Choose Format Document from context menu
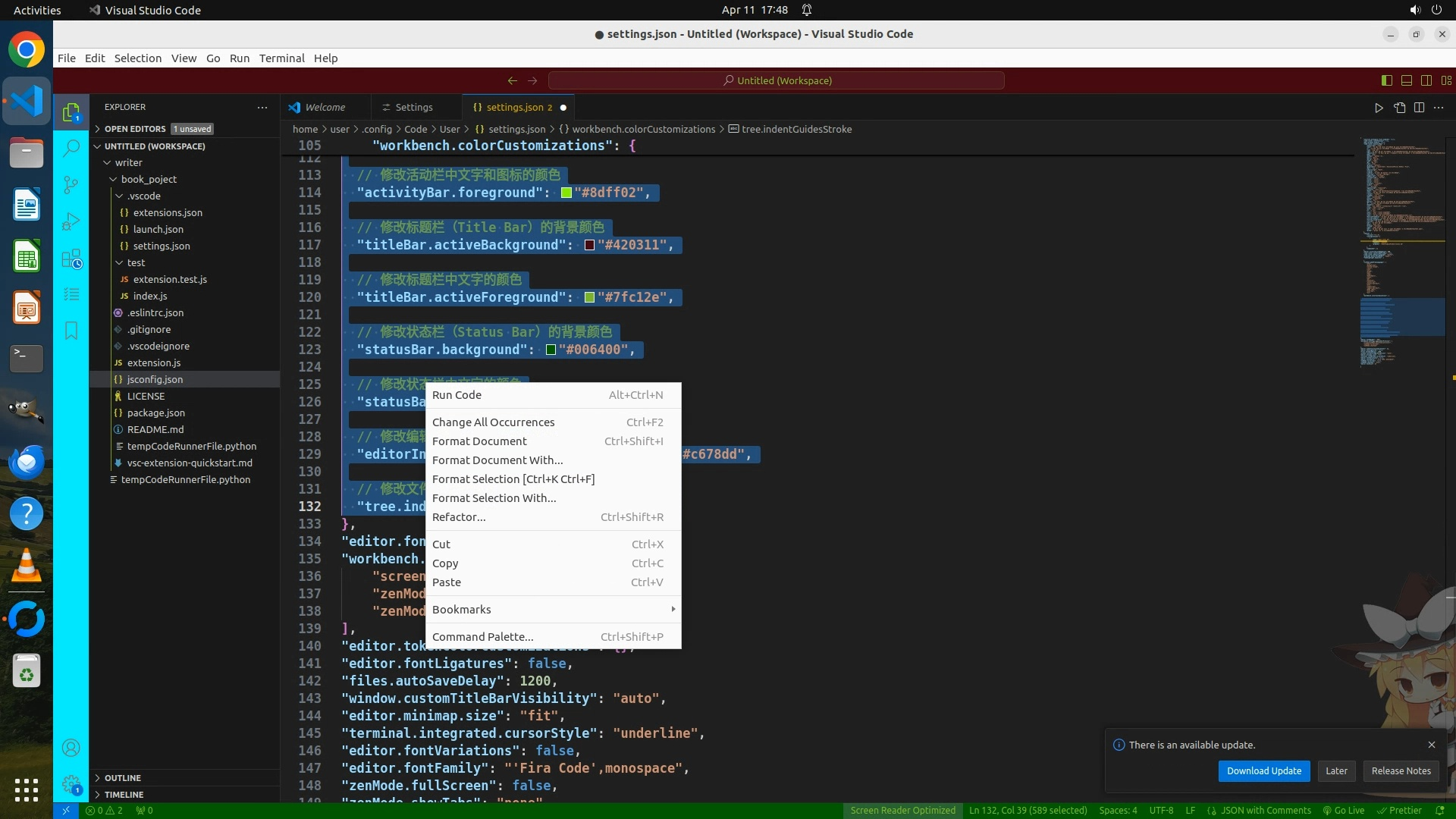Image resolution: width=1456 pixels, height=819 pixels. [479, 441]
